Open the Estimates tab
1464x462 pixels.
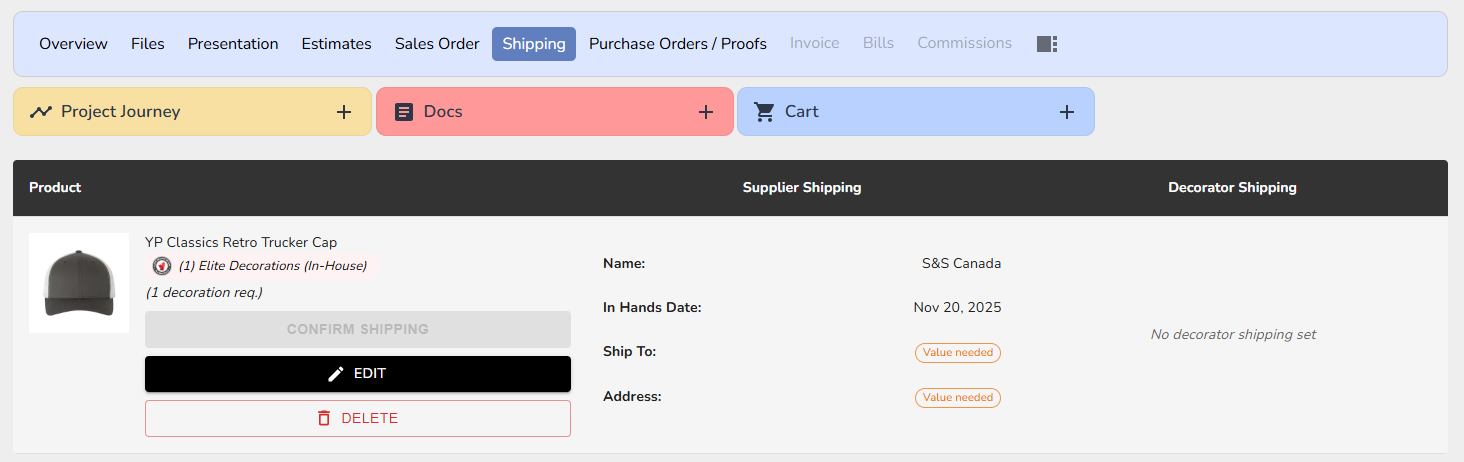click(x=336, y=44)
